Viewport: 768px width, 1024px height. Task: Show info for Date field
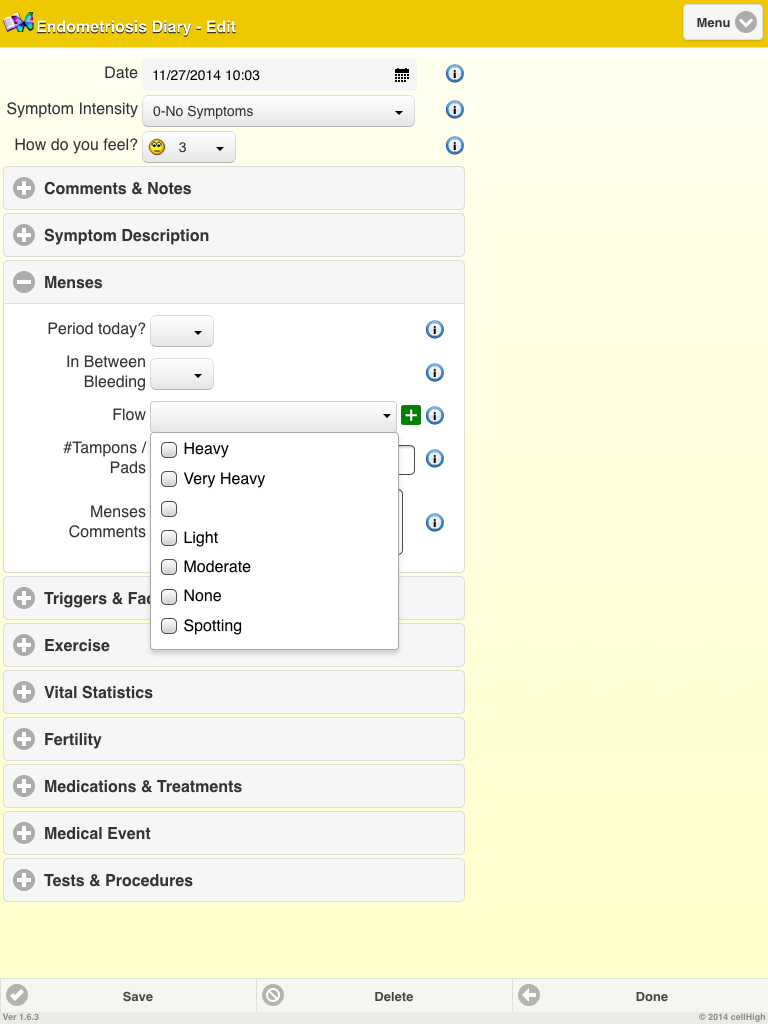(455, 74)
